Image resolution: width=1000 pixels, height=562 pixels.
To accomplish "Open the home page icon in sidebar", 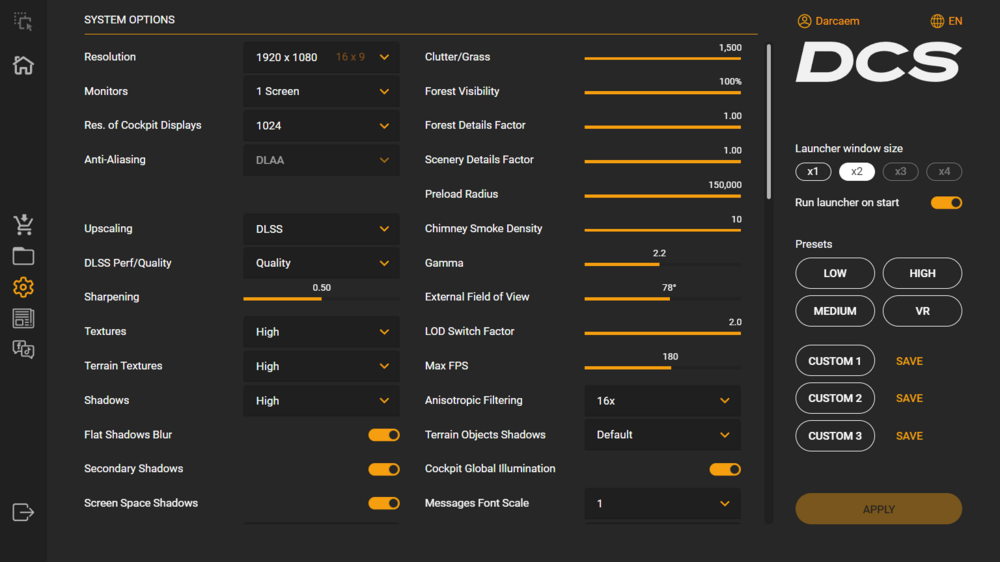I will click(x=23, y=65).
